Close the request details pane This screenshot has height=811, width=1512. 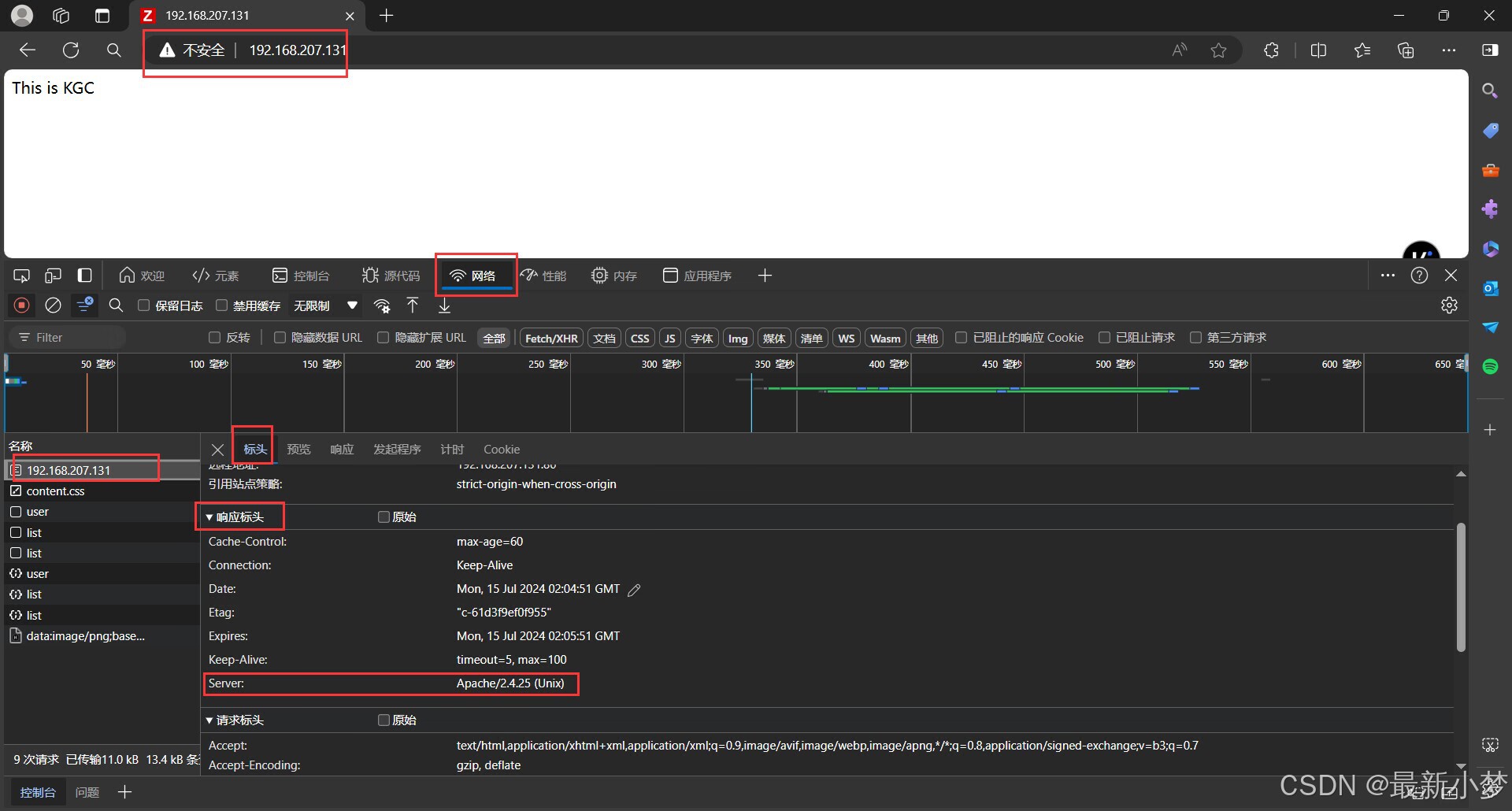(218, 450)
